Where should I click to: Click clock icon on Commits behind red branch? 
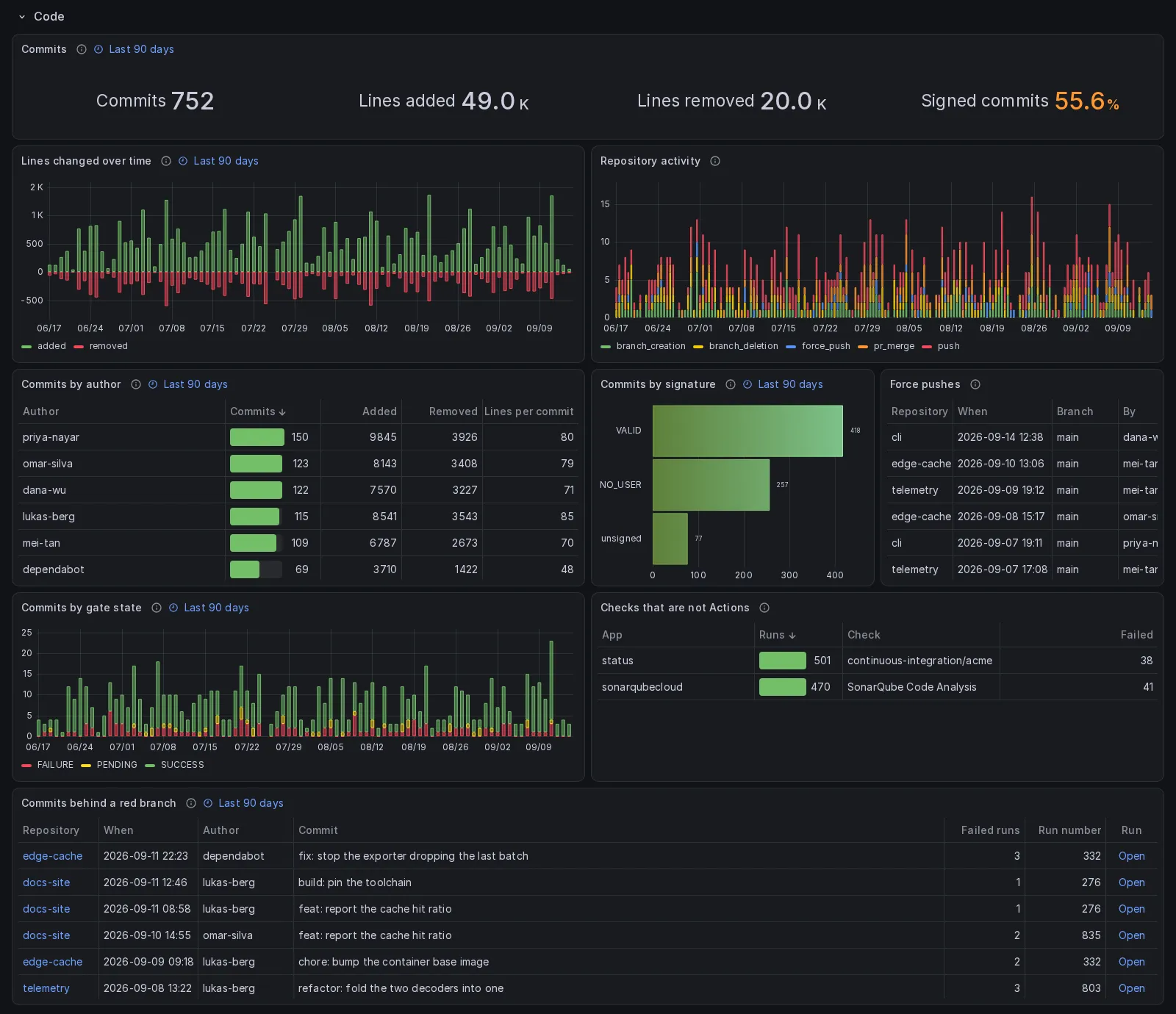208,803
